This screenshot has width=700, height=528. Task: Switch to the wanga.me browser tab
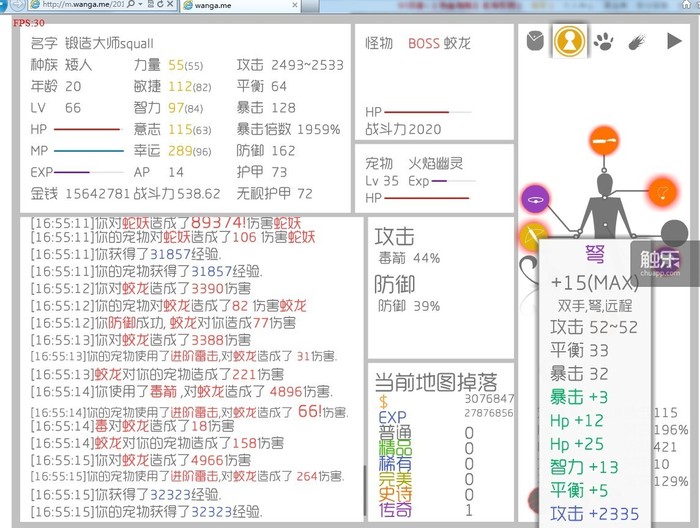(x=240, y=5)
